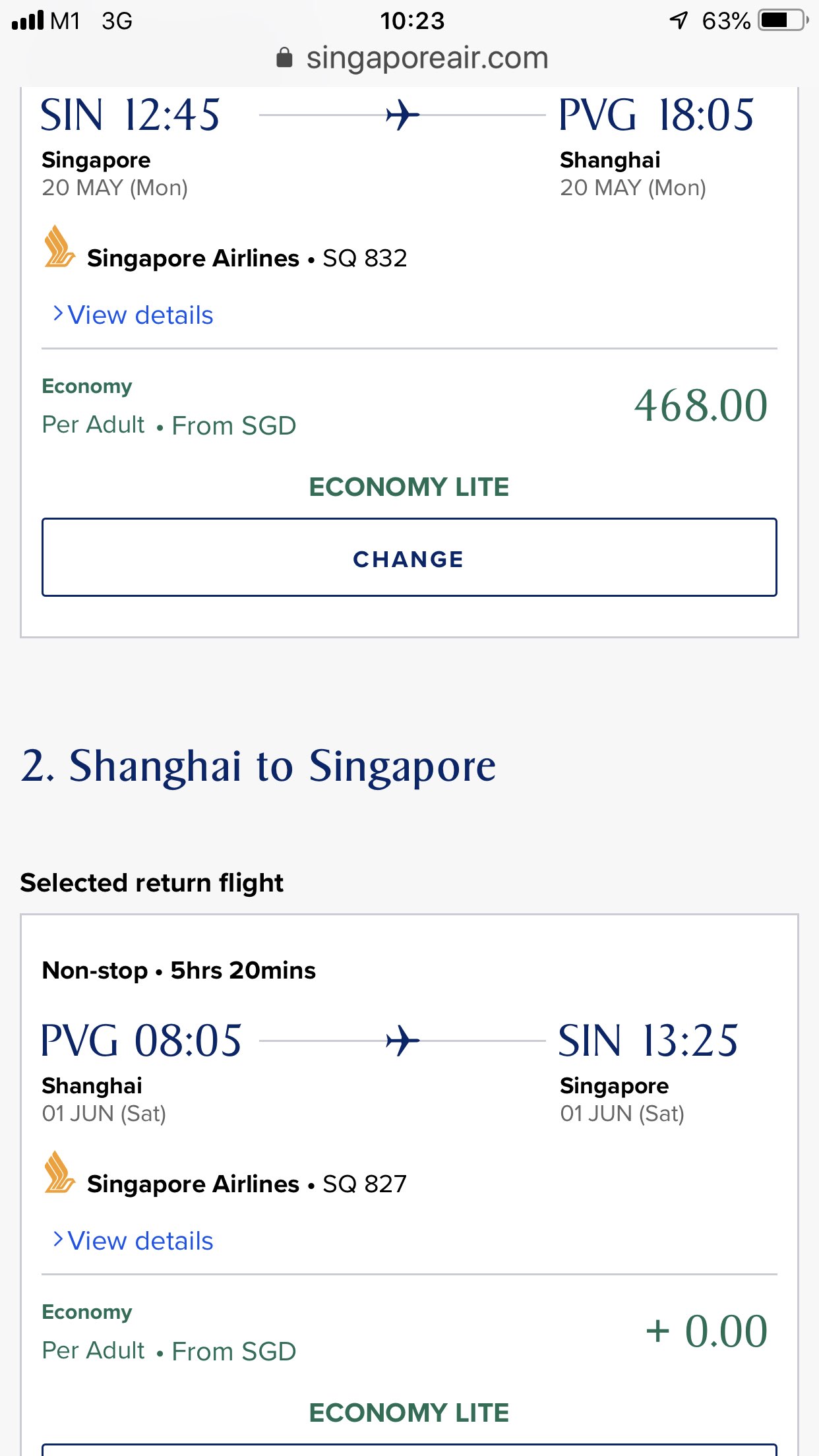The image size is (819, 1456).
Task: Tap the 10:23 clock in the status bar
Action: (x=412, y=20)
